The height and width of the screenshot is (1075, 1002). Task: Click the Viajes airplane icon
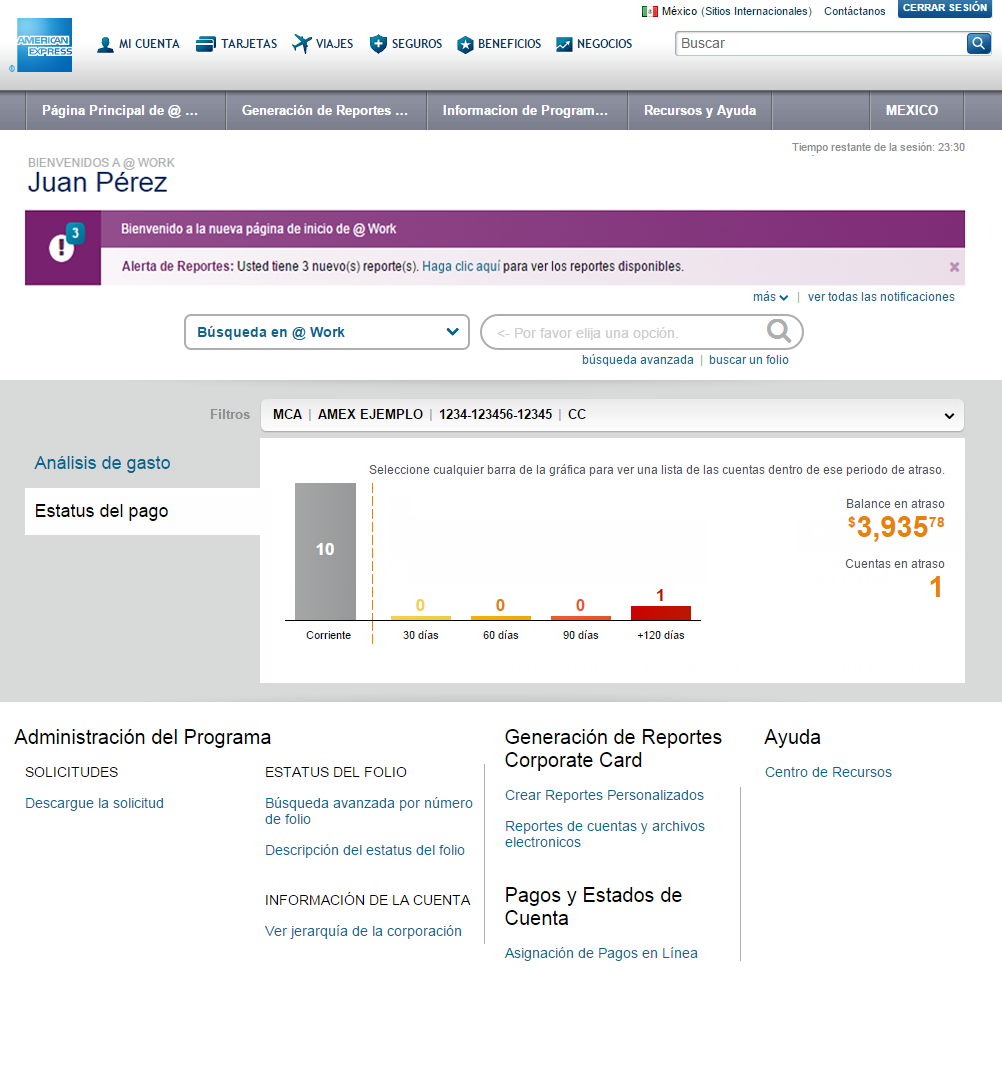(x=302, y=44)
